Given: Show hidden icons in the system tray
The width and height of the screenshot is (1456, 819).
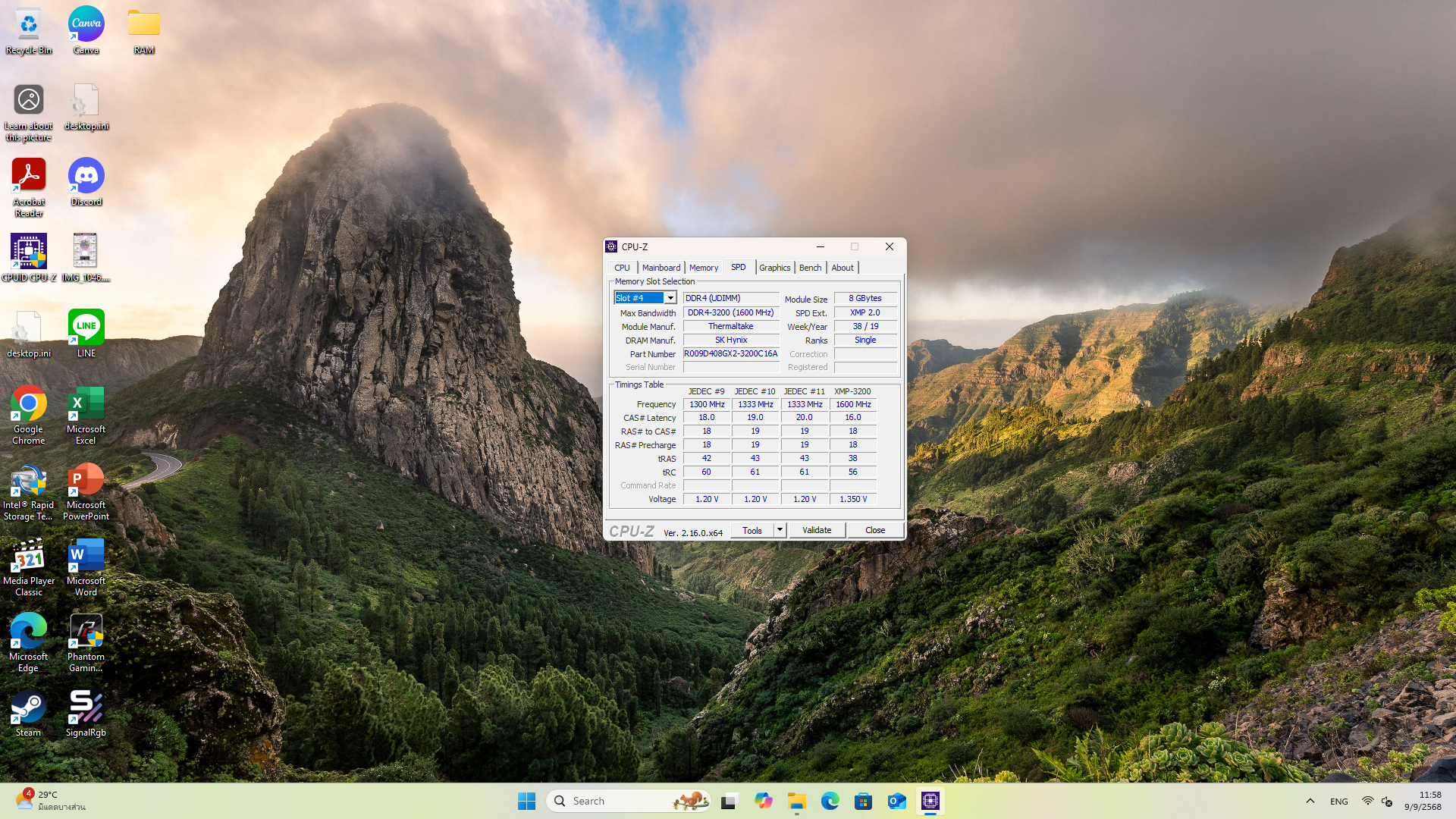Looking at the screenshot, I should (1310, 801).
